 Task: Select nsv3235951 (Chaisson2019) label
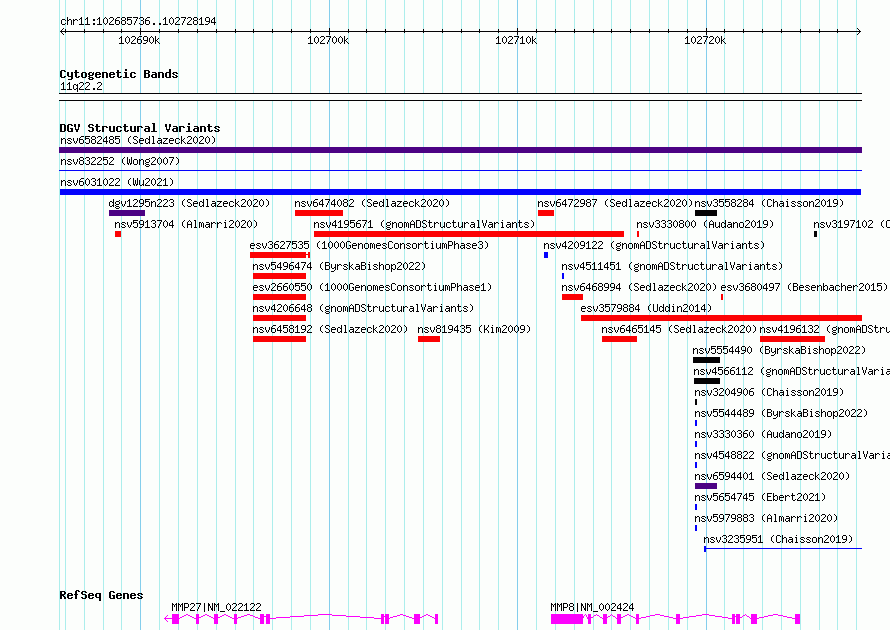778,539
